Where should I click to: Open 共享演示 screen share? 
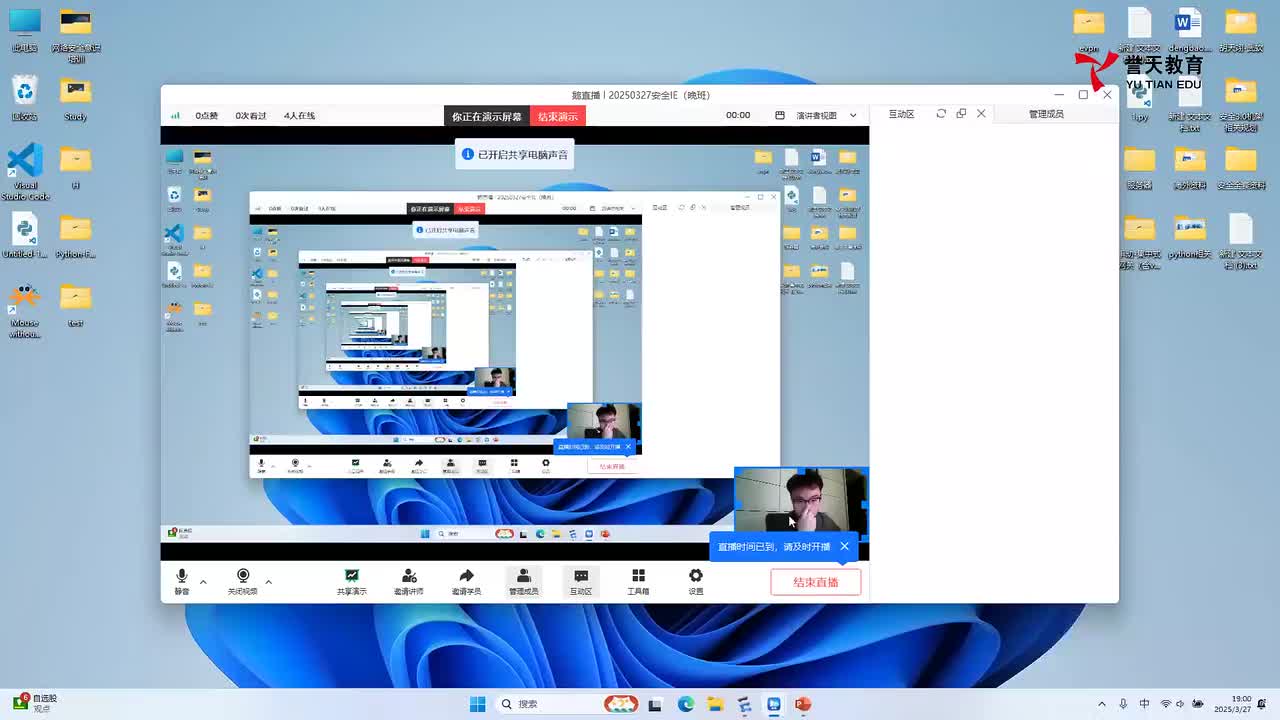click(352, 582)
